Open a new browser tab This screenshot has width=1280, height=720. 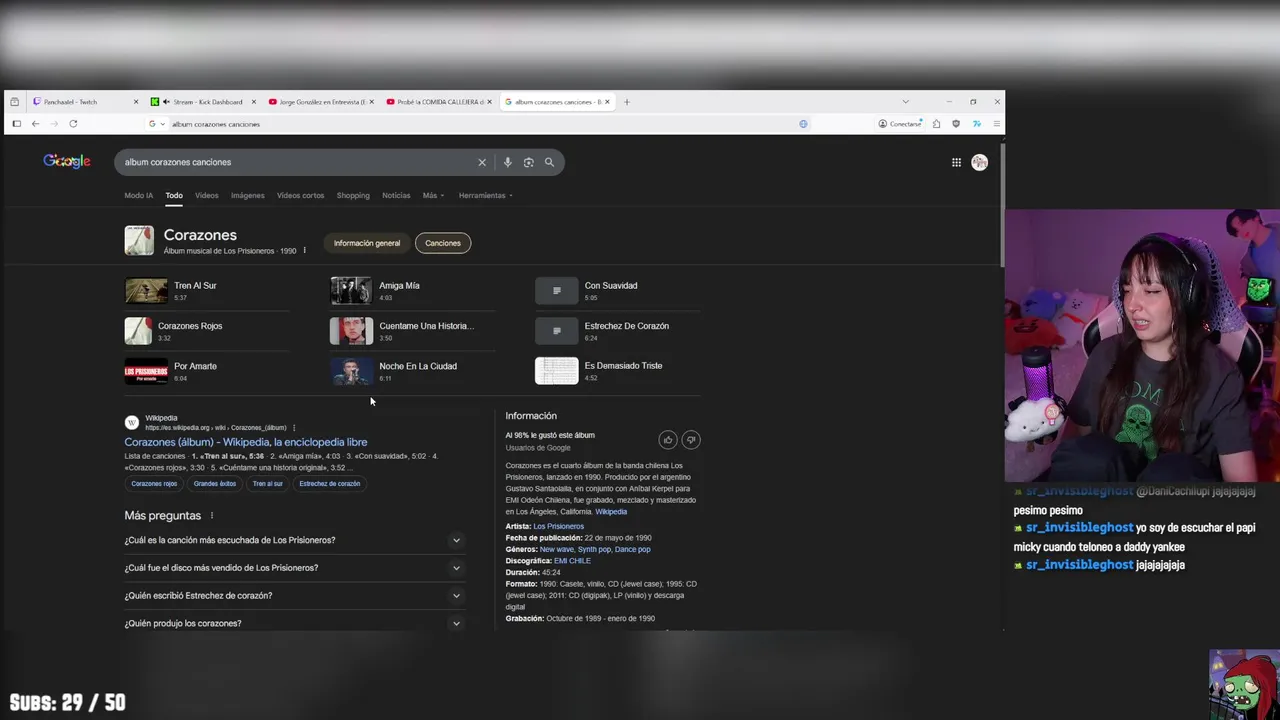pos(627,102)
